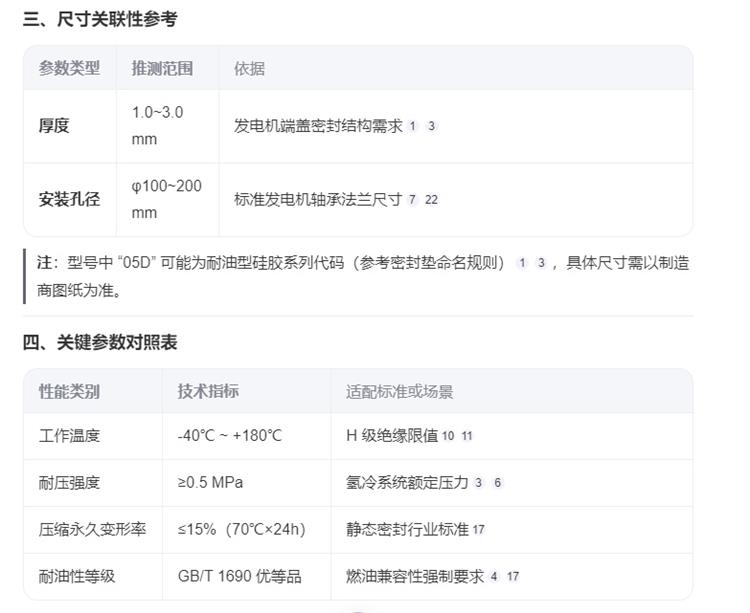
Task: Select the GB/T 1690 优等品 cell
Action: click(240, 576)
